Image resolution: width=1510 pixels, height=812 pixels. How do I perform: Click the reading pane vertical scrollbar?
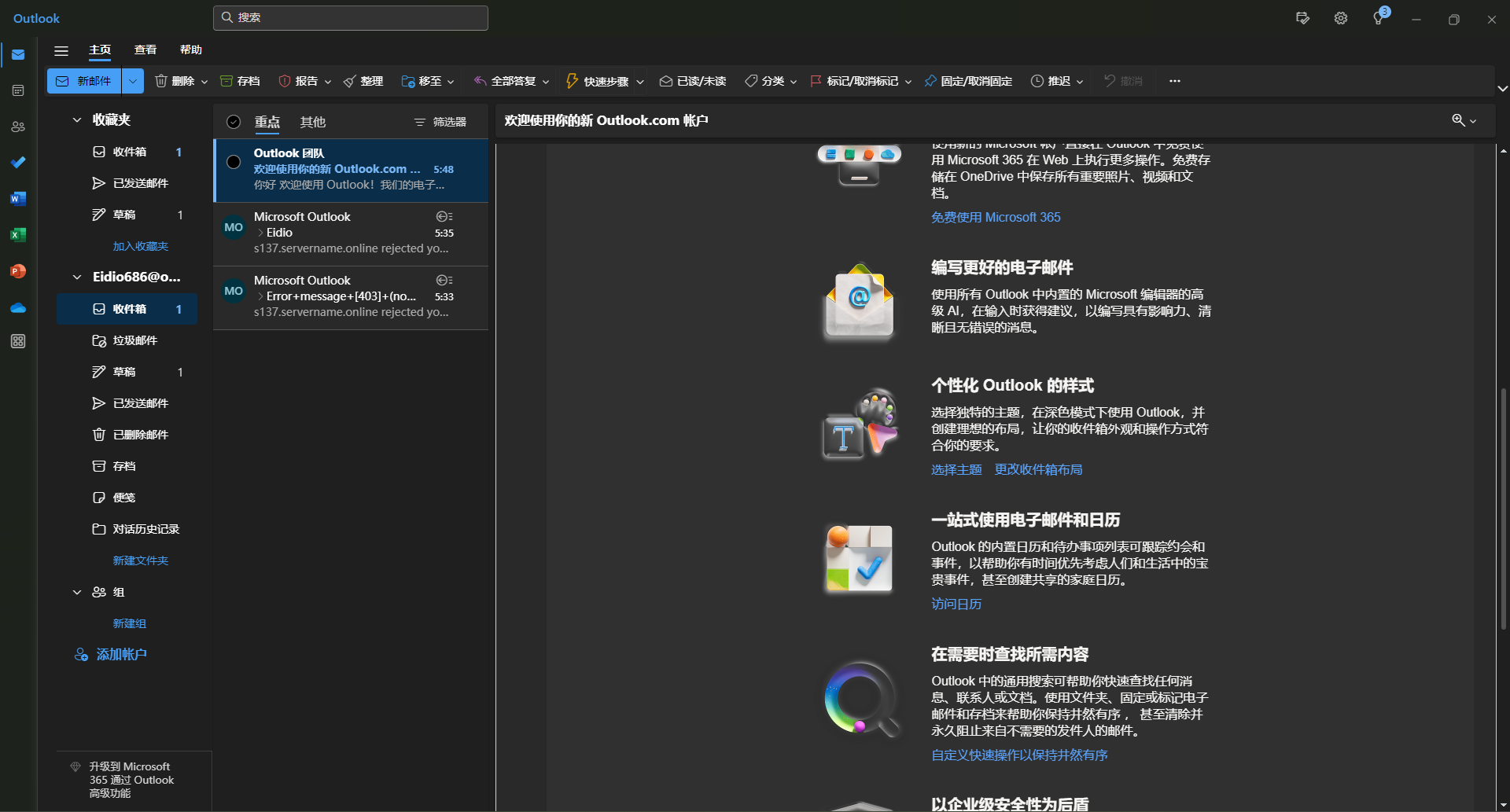[x=1503, y=508]
